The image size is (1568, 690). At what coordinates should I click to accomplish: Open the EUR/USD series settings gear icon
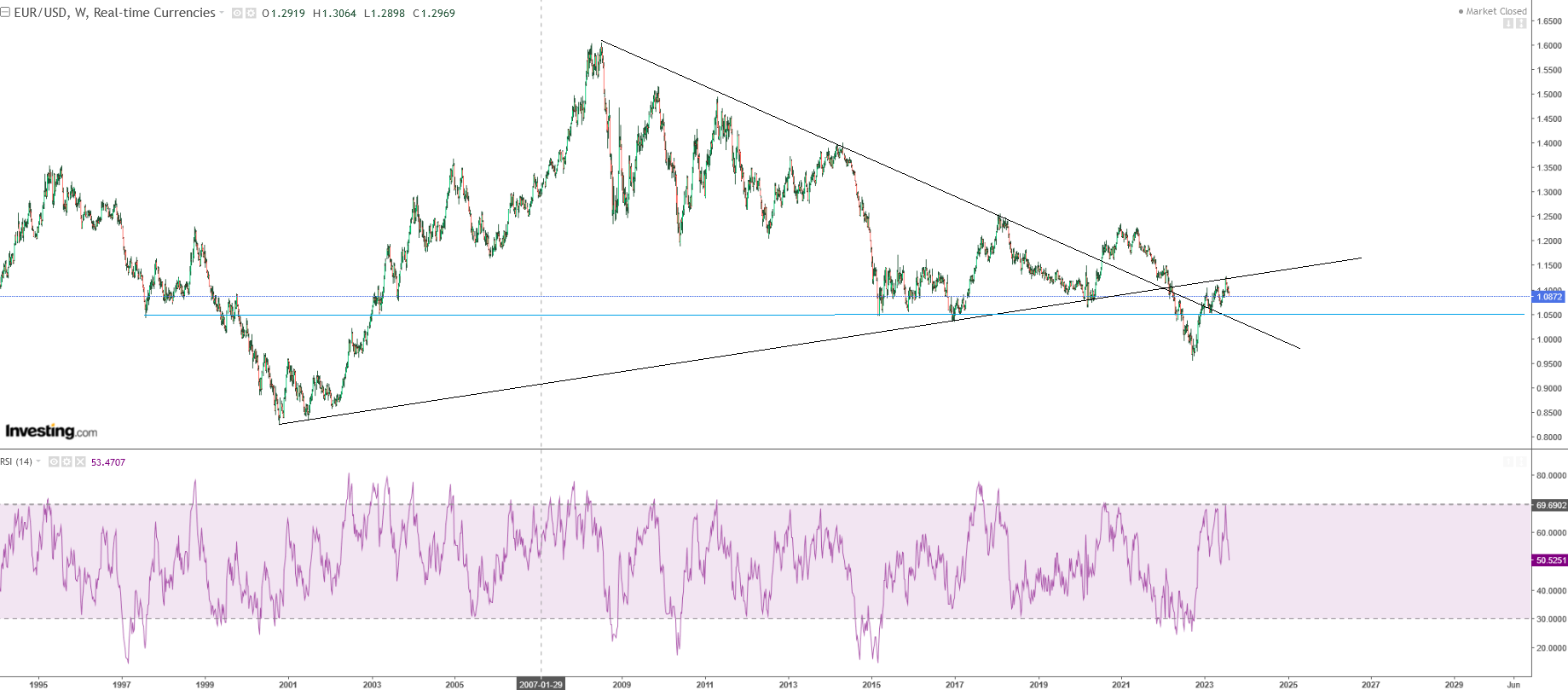tap(251, 14)
